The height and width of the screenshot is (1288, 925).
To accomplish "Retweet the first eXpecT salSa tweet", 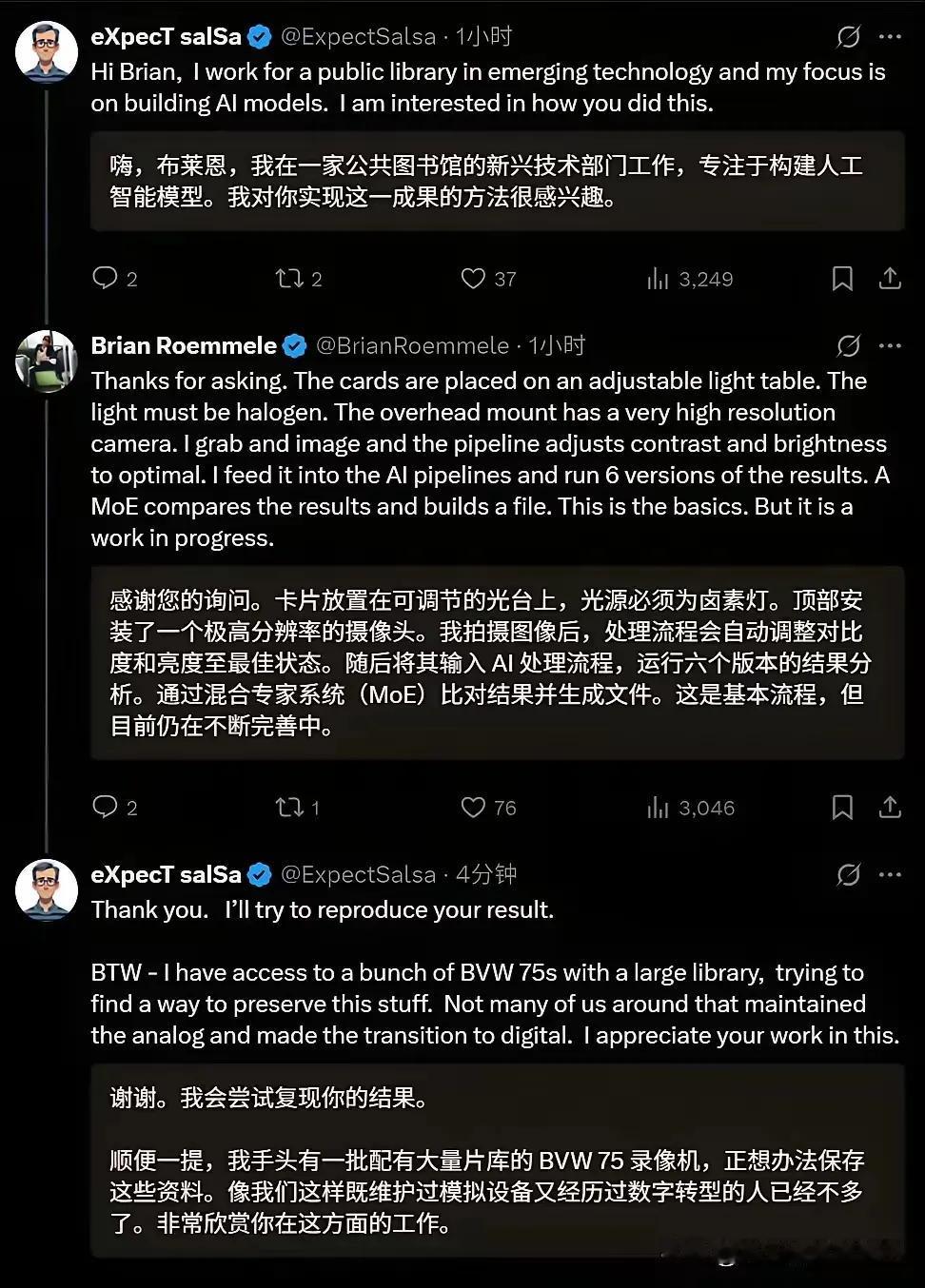I will pos(289,278).
